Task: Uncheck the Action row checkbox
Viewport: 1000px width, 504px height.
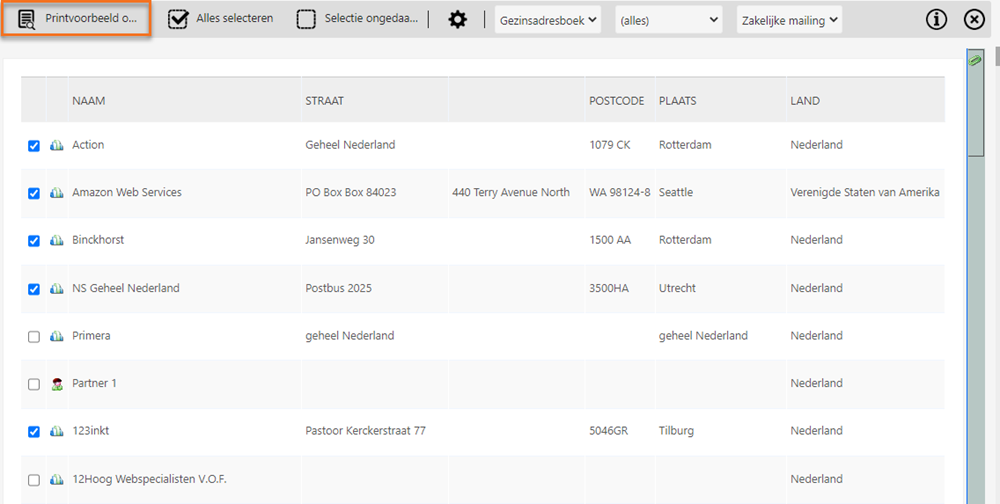Action: coord(34,145)
